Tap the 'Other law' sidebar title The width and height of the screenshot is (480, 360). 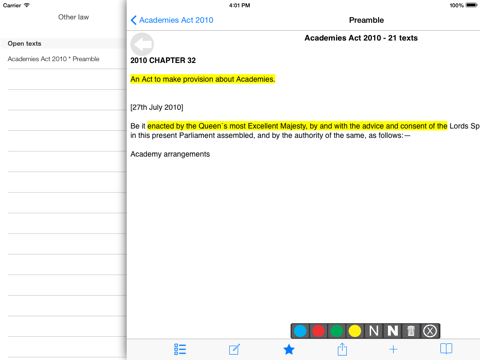[x=73, y=17]
